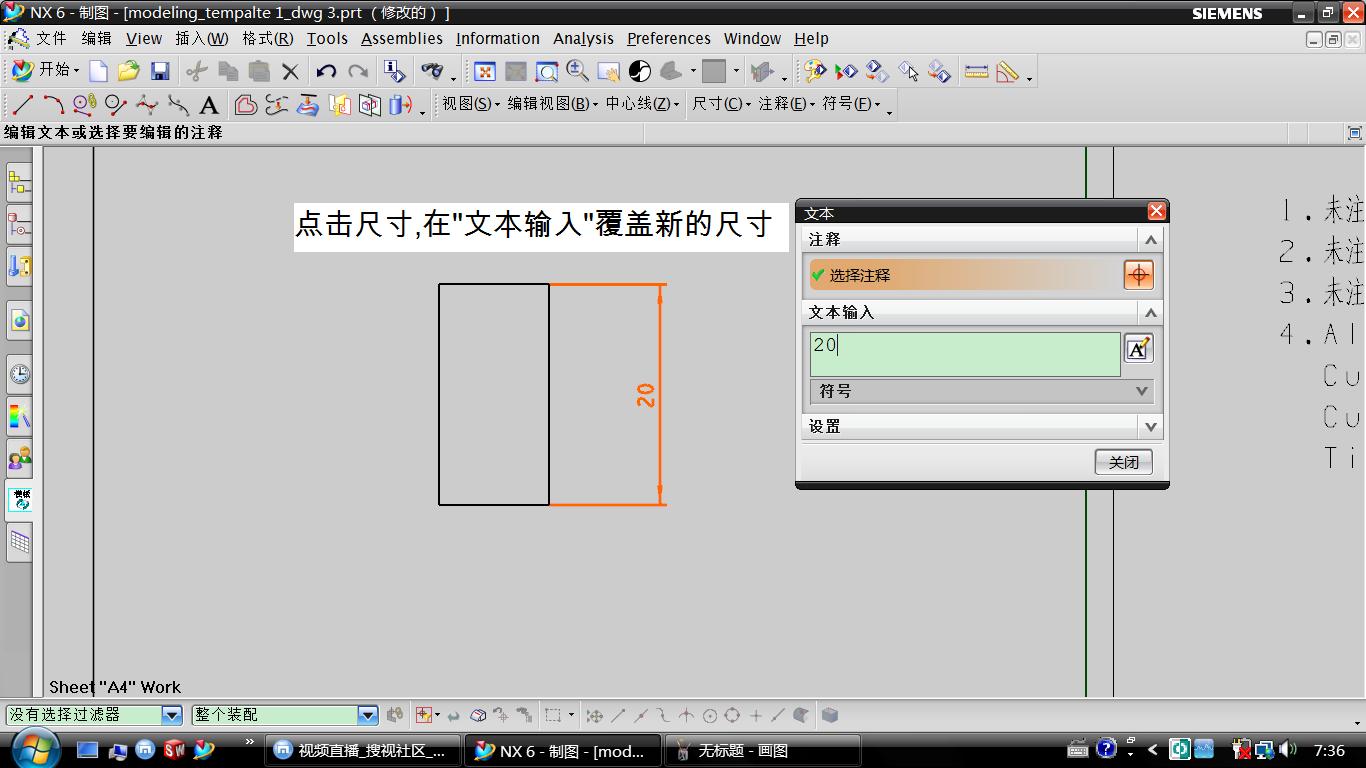Redo the last undone action
The width and height of the screenshot is (1366, 768).
tap(357, 71)
